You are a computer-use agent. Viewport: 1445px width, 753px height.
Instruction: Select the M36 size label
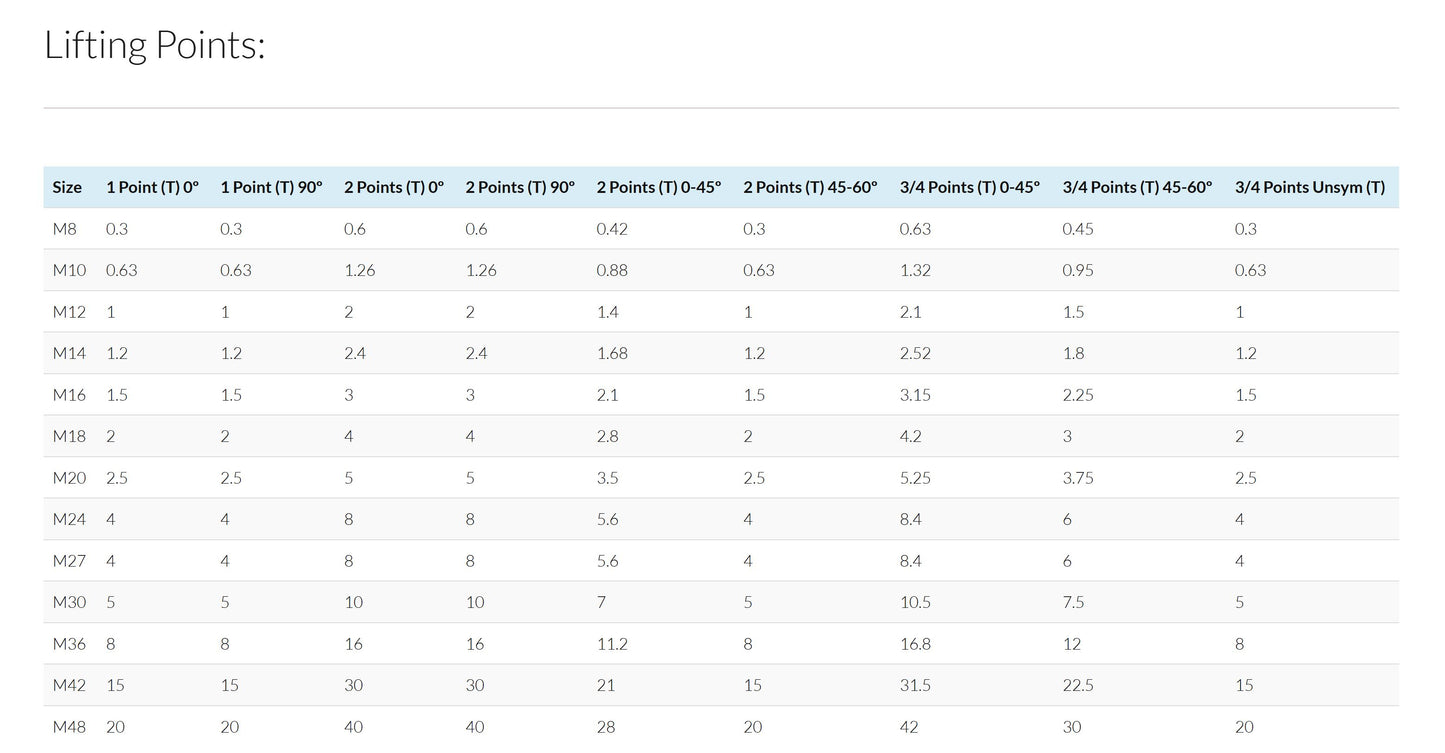tap(69, 644)
